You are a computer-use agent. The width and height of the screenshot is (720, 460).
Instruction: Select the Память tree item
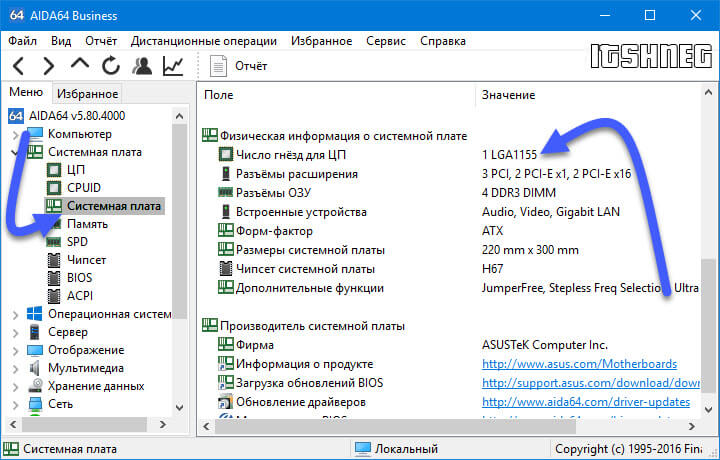(x=87, y=224)
